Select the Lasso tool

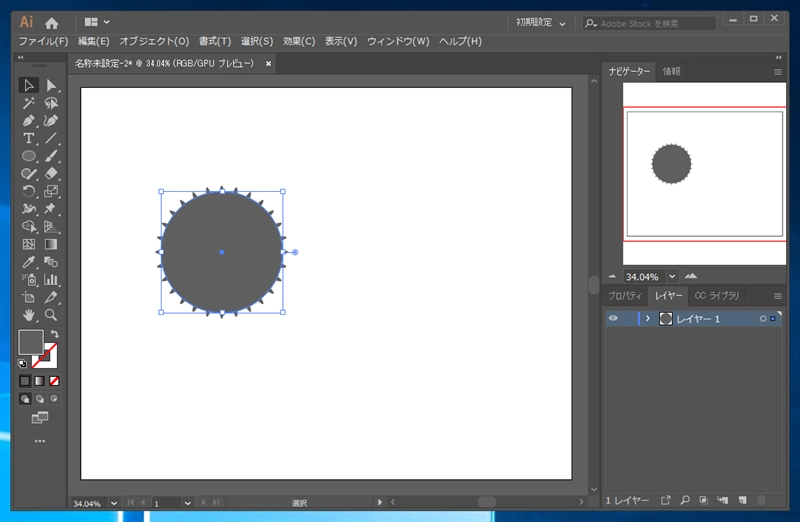(51, 103)
